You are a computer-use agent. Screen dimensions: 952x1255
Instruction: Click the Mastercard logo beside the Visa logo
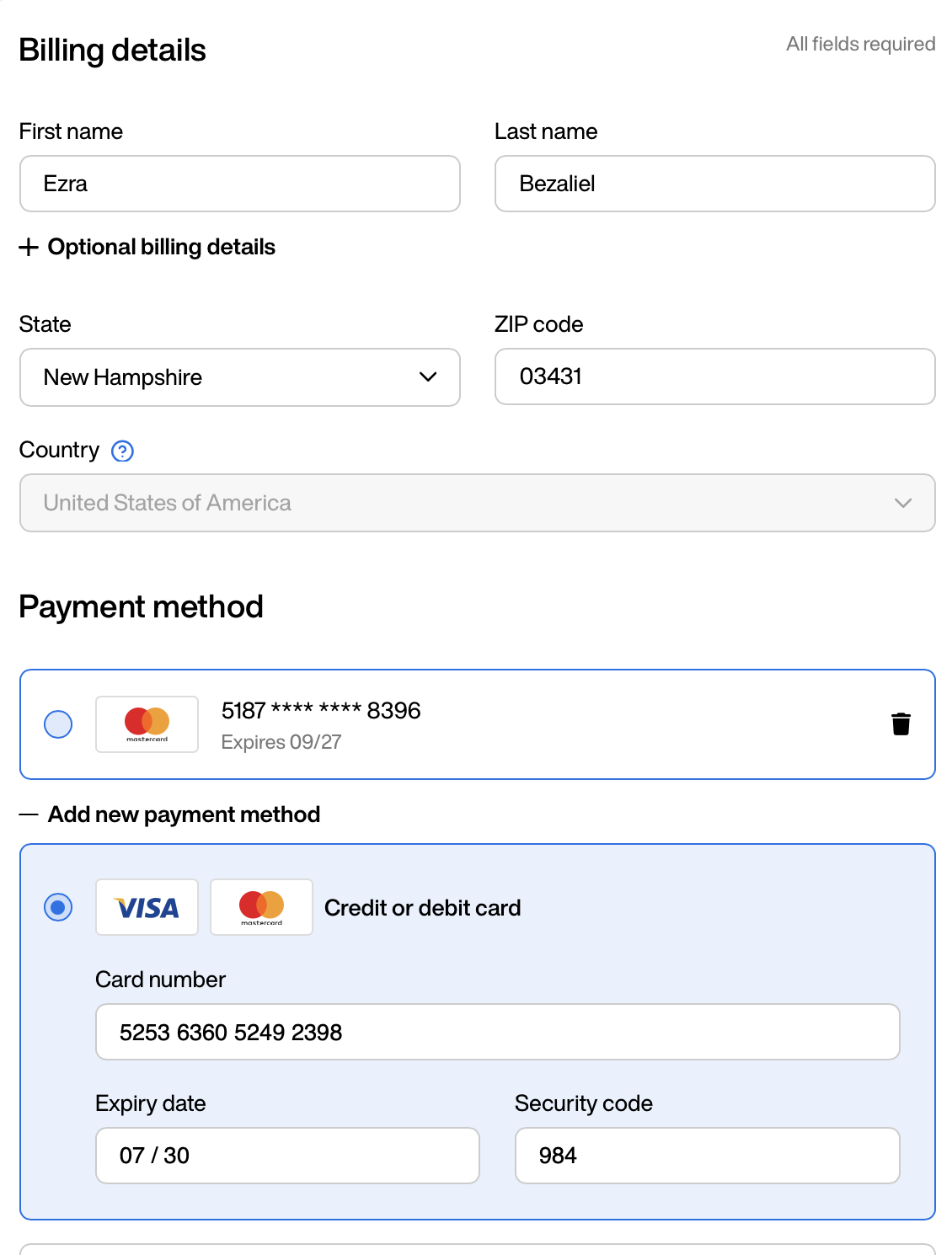click(x=261, y=907)
